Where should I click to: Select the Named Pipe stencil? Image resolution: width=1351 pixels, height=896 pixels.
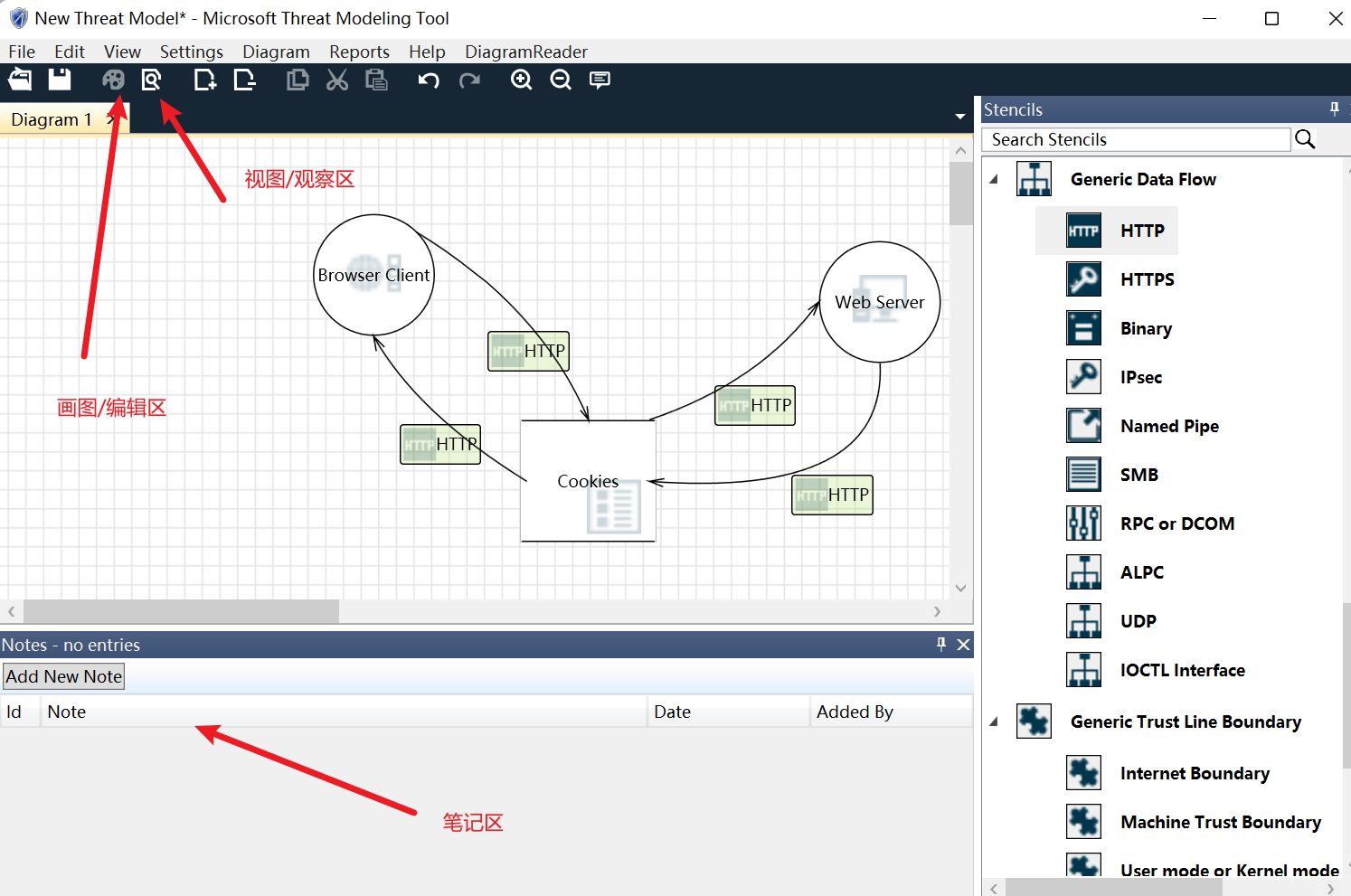point(1143,426)
